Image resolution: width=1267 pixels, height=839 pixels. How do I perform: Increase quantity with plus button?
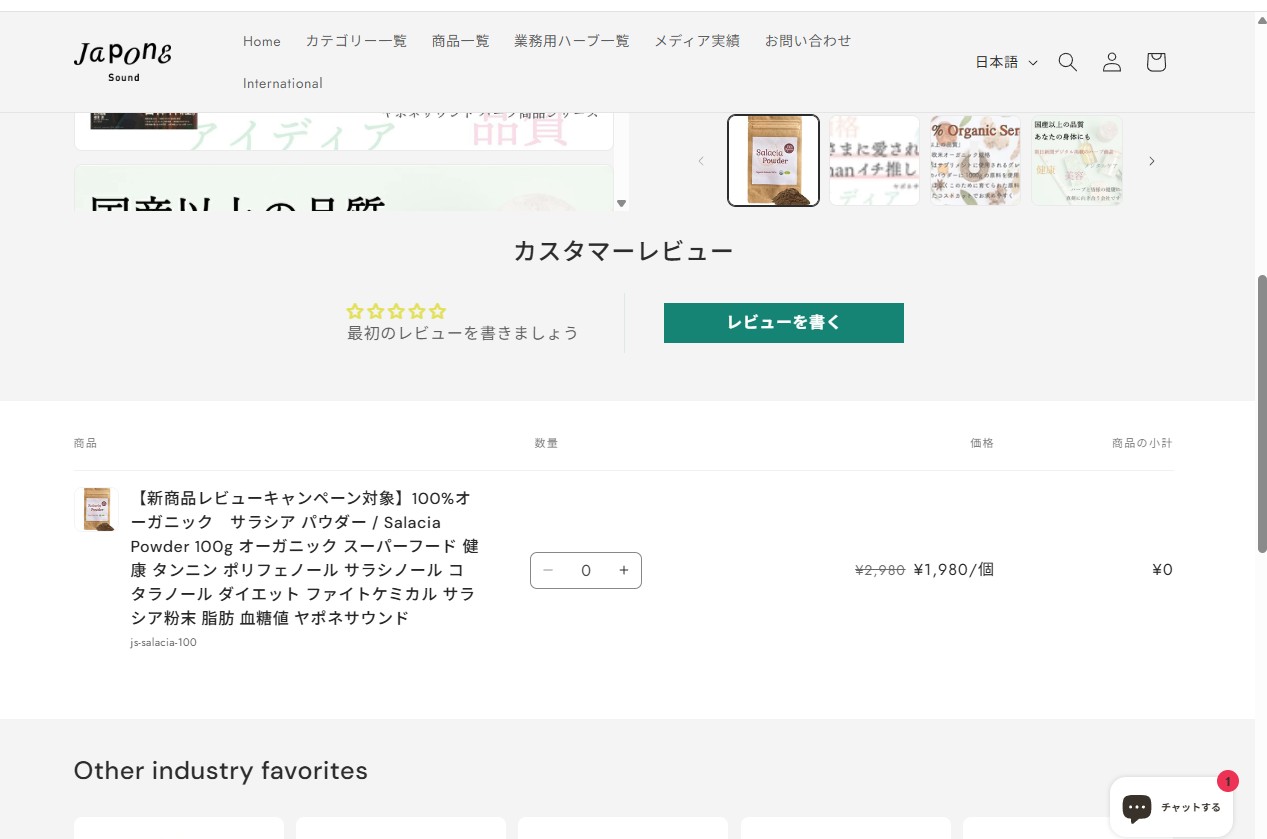pyautogui.click(x=624, y=570)
